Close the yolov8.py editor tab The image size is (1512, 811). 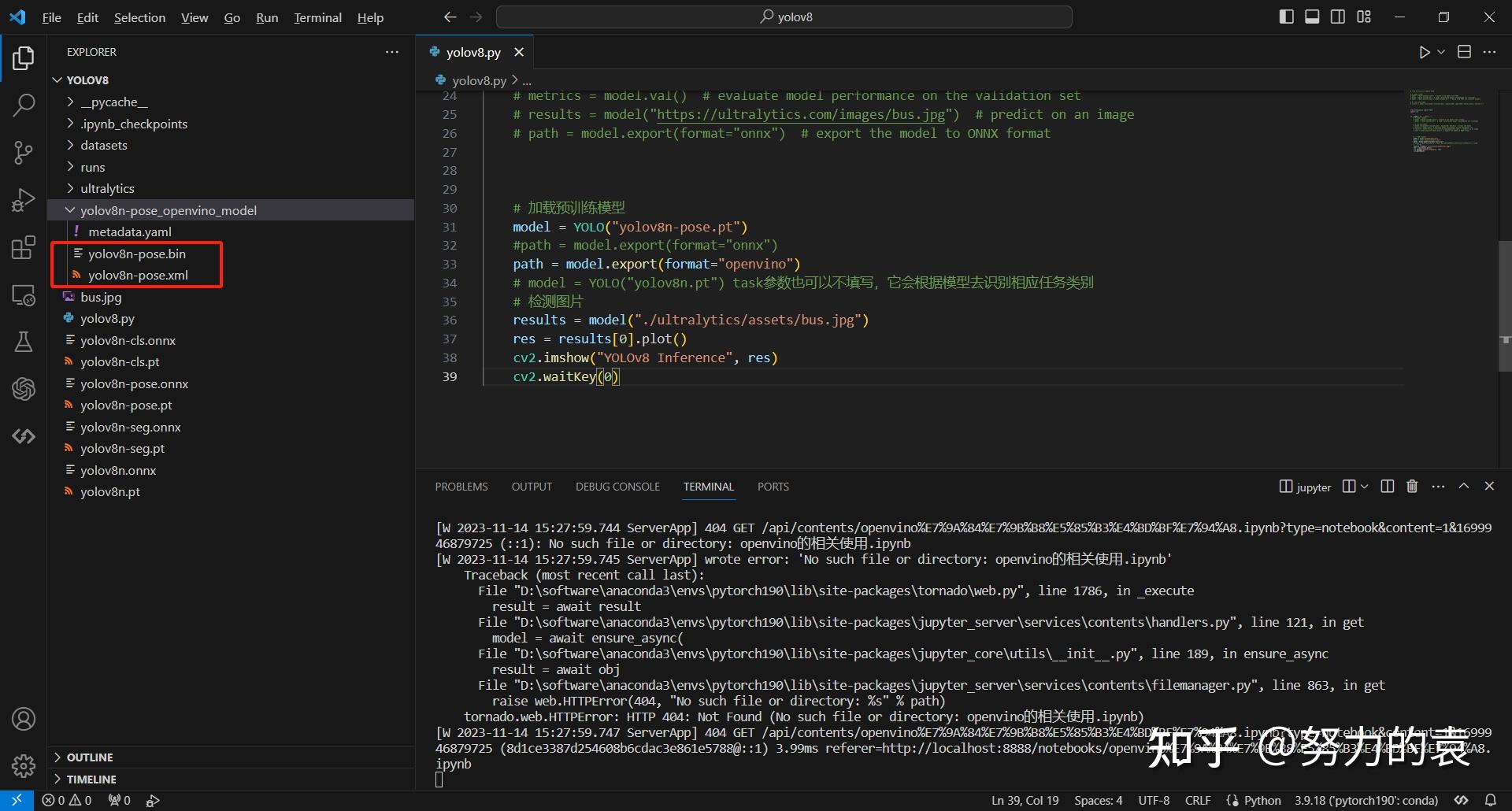(x=518, y=52)
